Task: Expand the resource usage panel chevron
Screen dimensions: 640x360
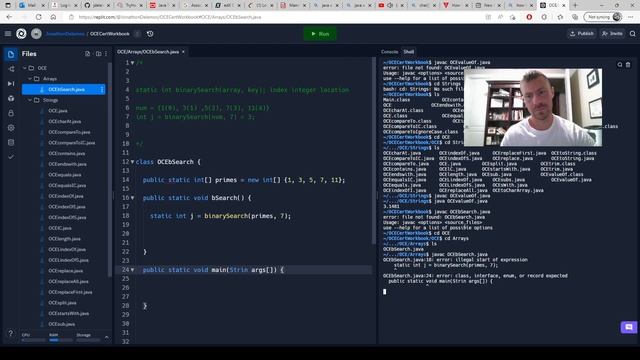Action: point(107,337)
